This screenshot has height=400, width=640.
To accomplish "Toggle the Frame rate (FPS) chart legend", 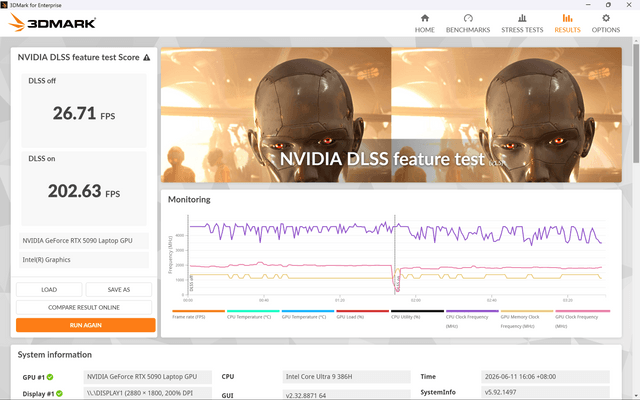I will pyautogui.click(x=198, y=314).
